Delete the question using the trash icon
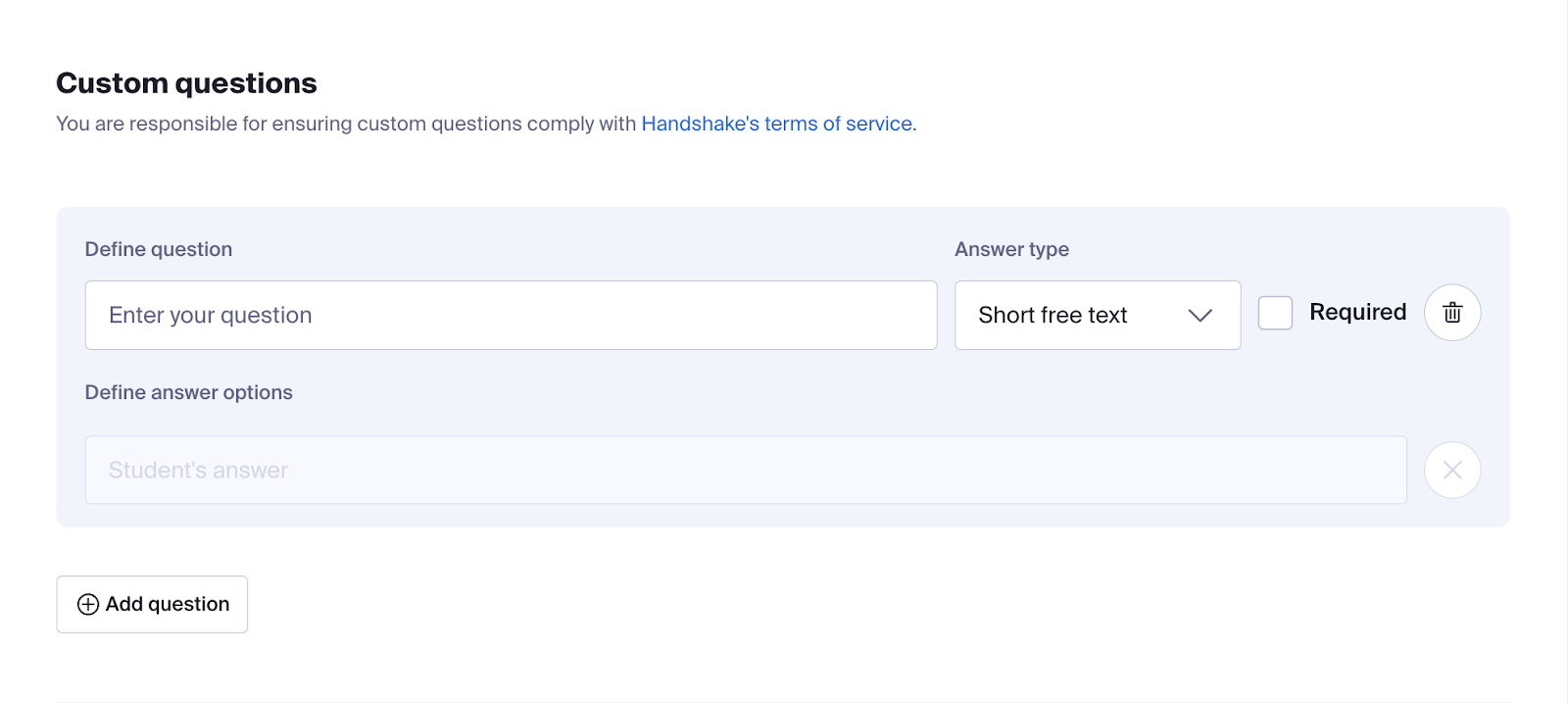 [1452, 313]
